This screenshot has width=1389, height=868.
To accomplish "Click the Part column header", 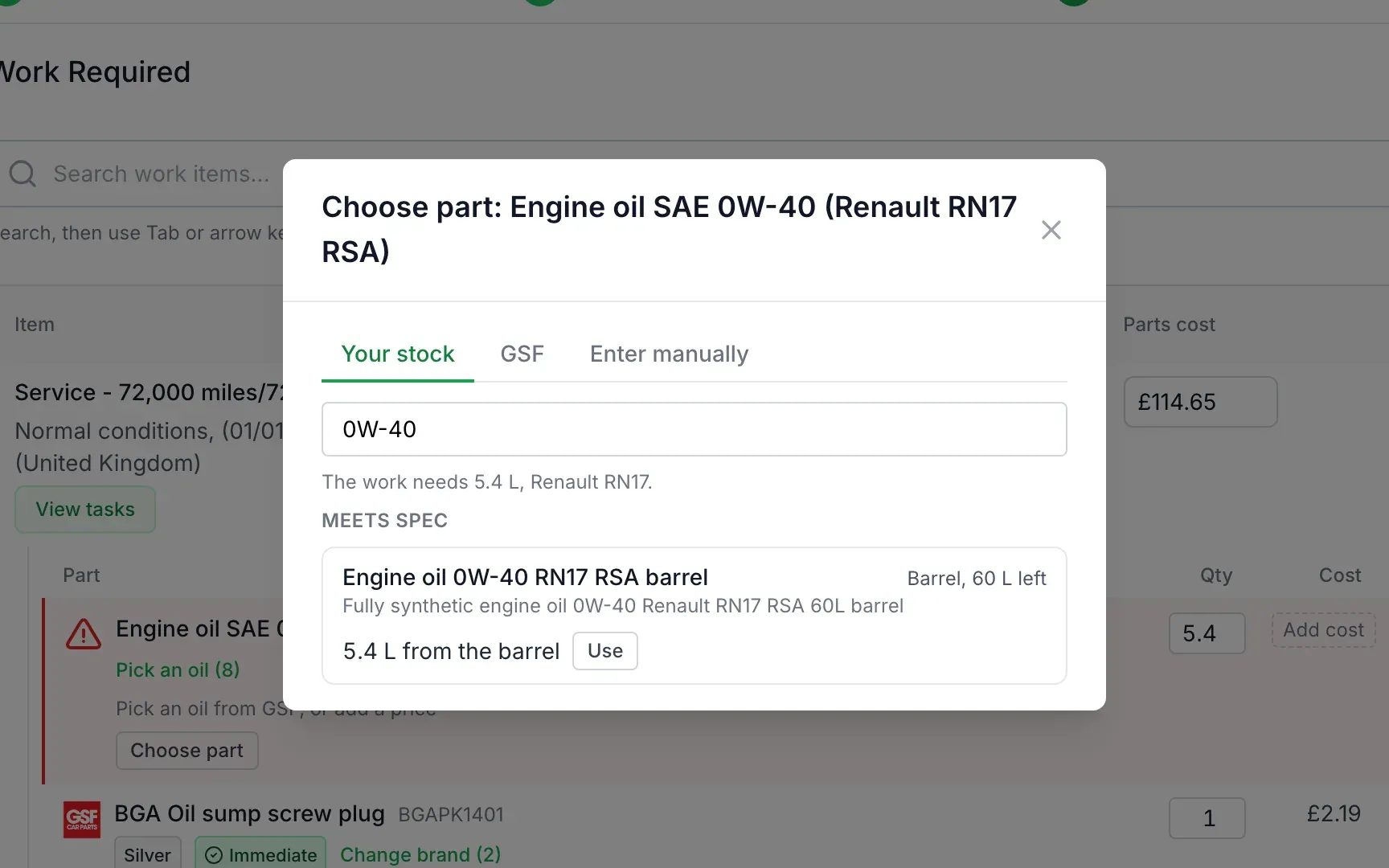I will (81, 575).
